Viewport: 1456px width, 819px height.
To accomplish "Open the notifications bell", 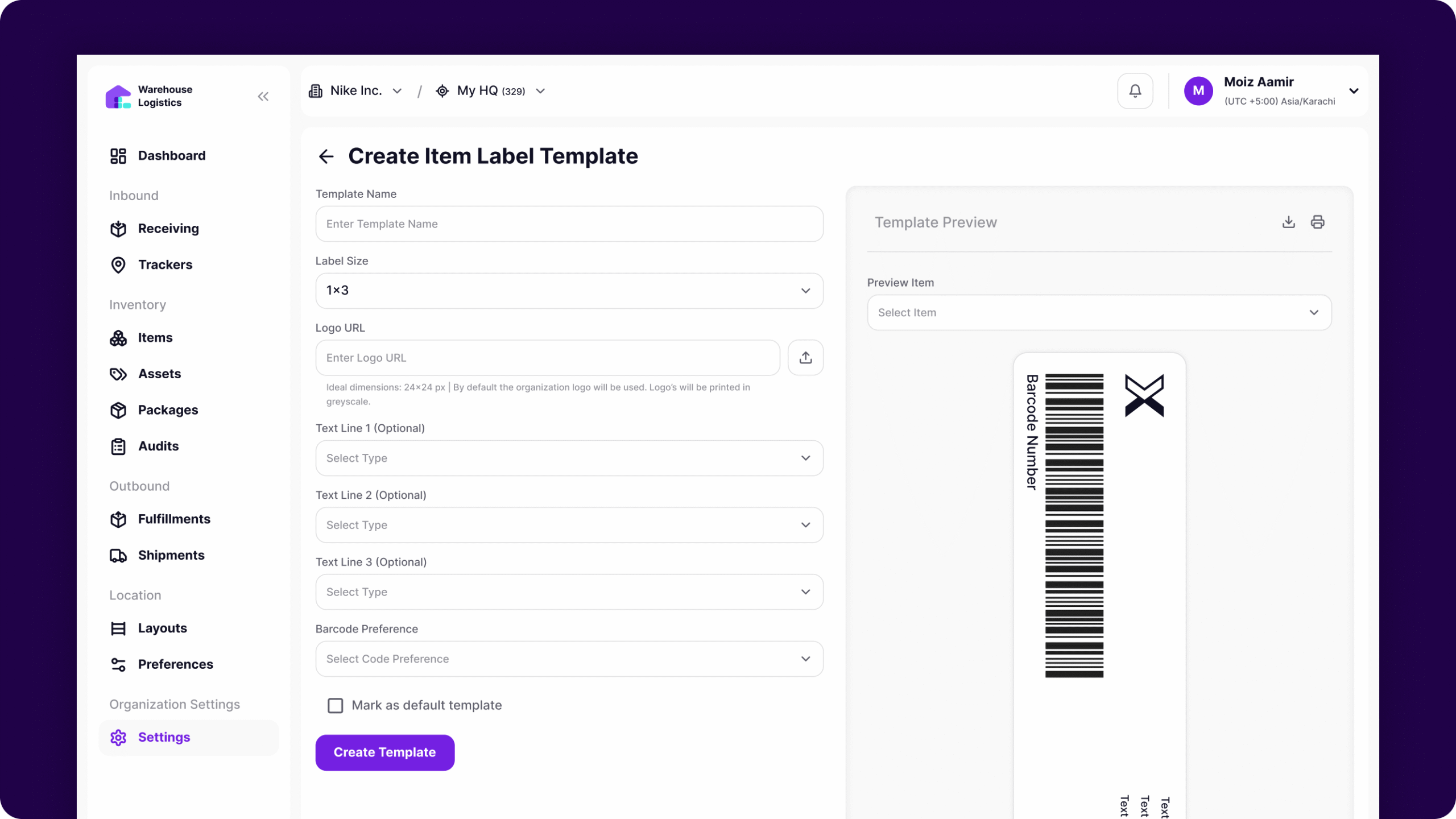I will [x=1135, y=90].
